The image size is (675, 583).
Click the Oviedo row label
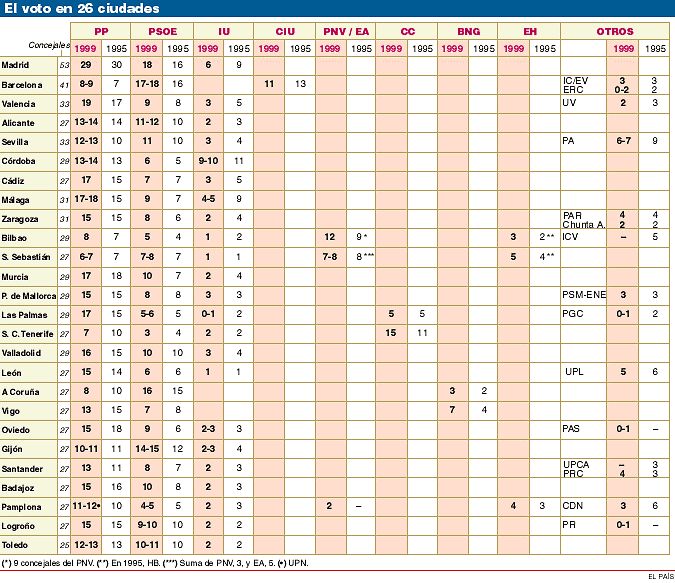pos(15,430)
